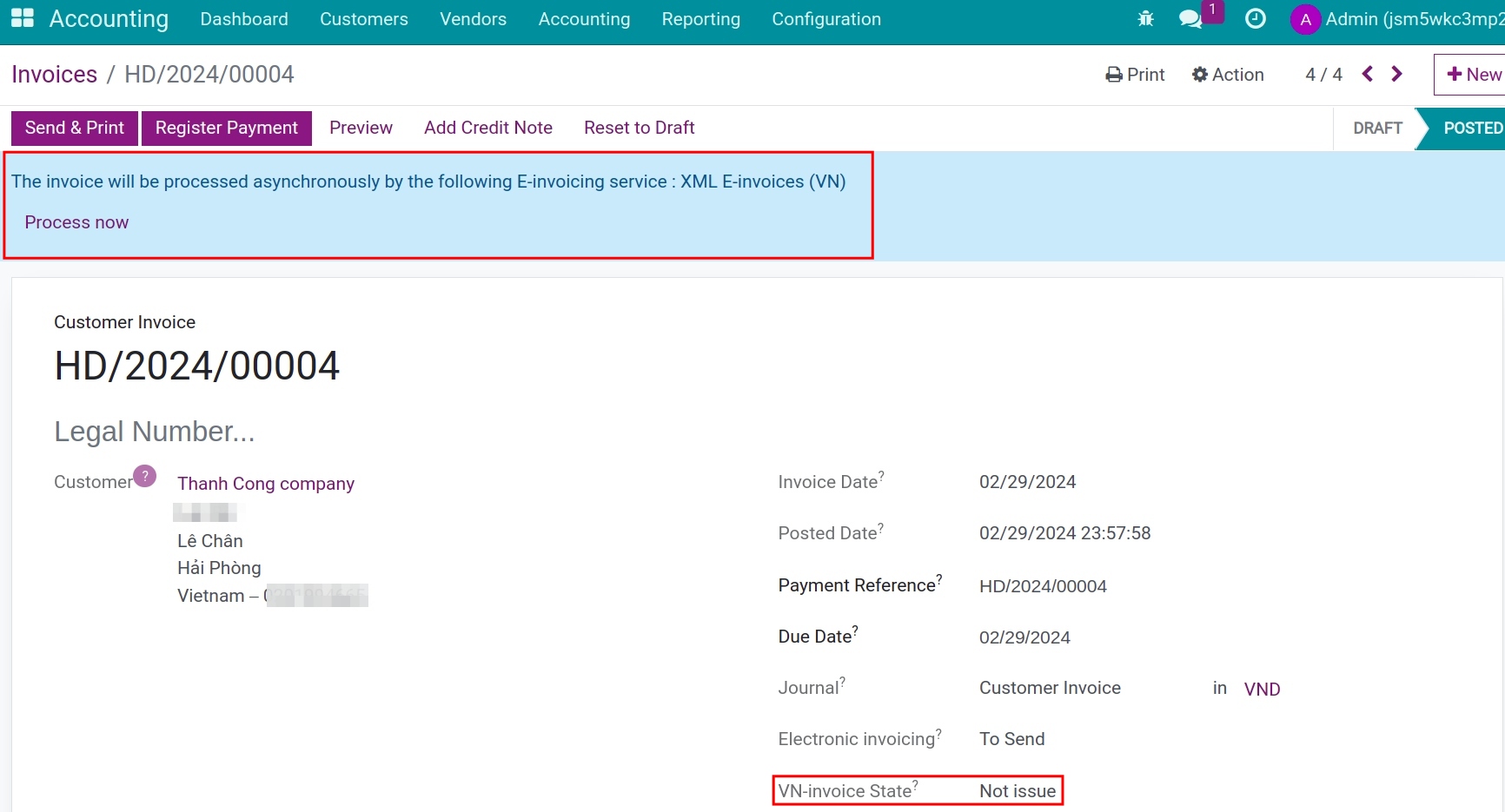Click Register Payment button
Screen dimensions: 1505x812
[227, 128]
